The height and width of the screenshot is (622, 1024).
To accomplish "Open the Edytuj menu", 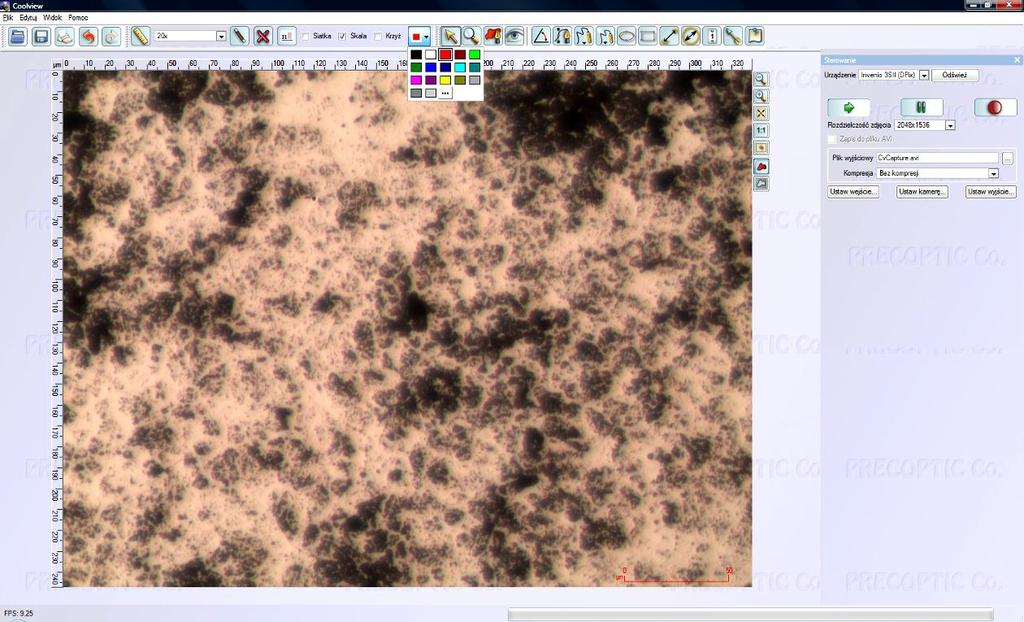I will coord(28,18).
